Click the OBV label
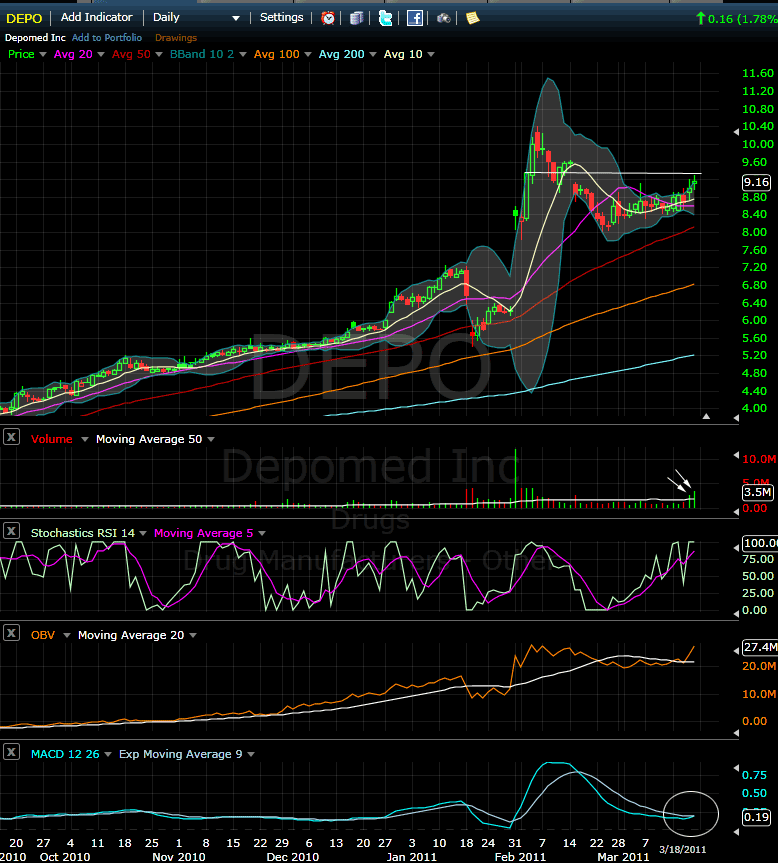Viewport: 778px width, 863px height. coord(43,635)
